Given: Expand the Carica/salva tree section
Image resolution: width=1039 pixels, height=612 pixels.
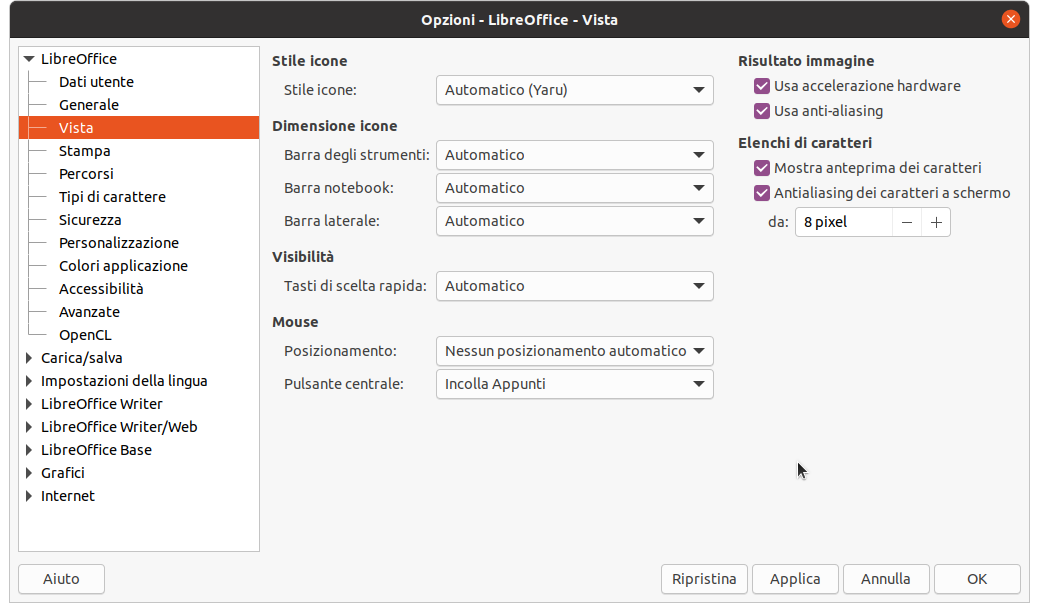Looking at the screenshot, I should [29, 358].
